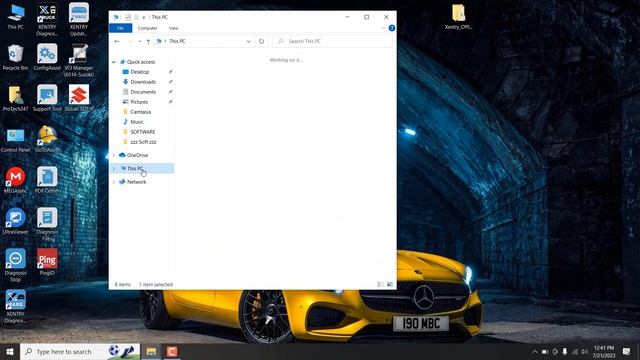This screenshot has height=360, width=640.
Task: Launch Diagnosis Stop desktop shortcut
Action: pyautogui.click(x=15, y=265)
